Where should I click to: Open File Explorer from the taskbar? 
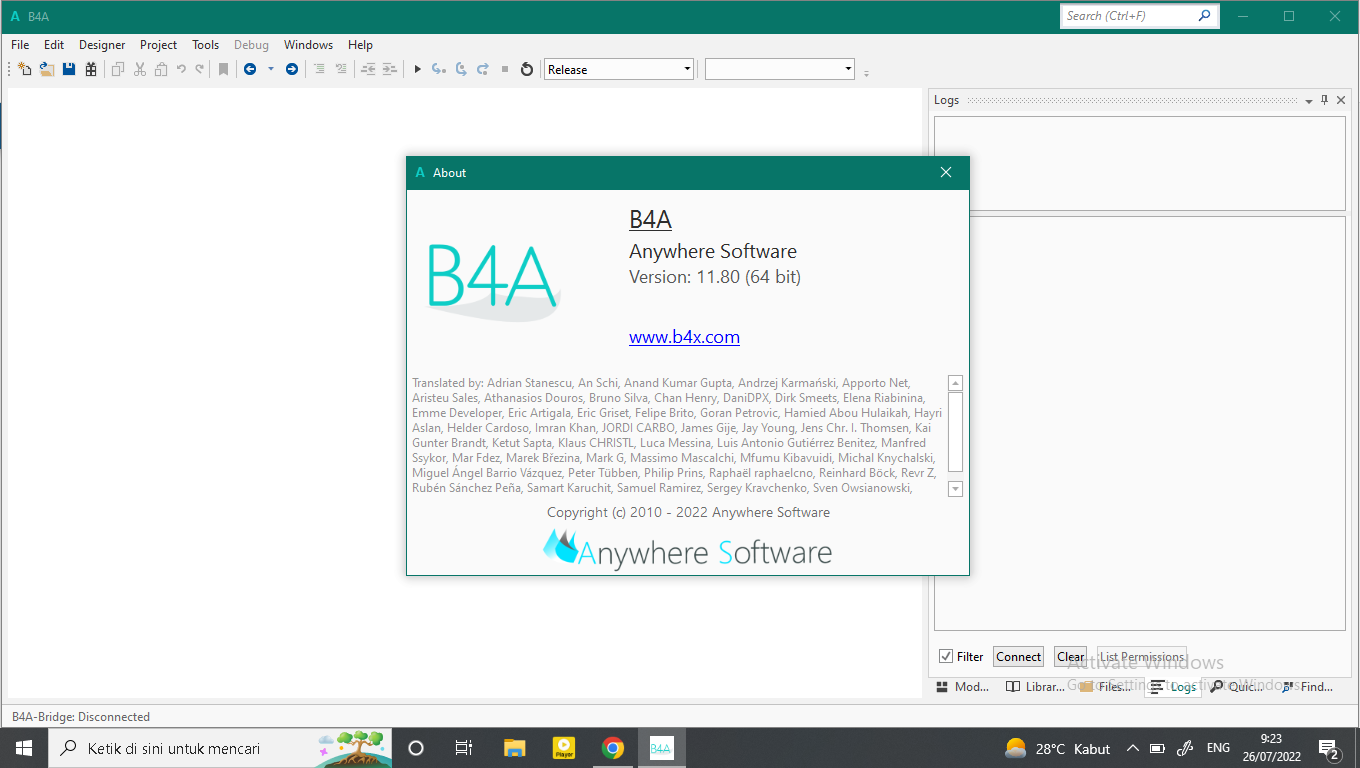(514, 748)
